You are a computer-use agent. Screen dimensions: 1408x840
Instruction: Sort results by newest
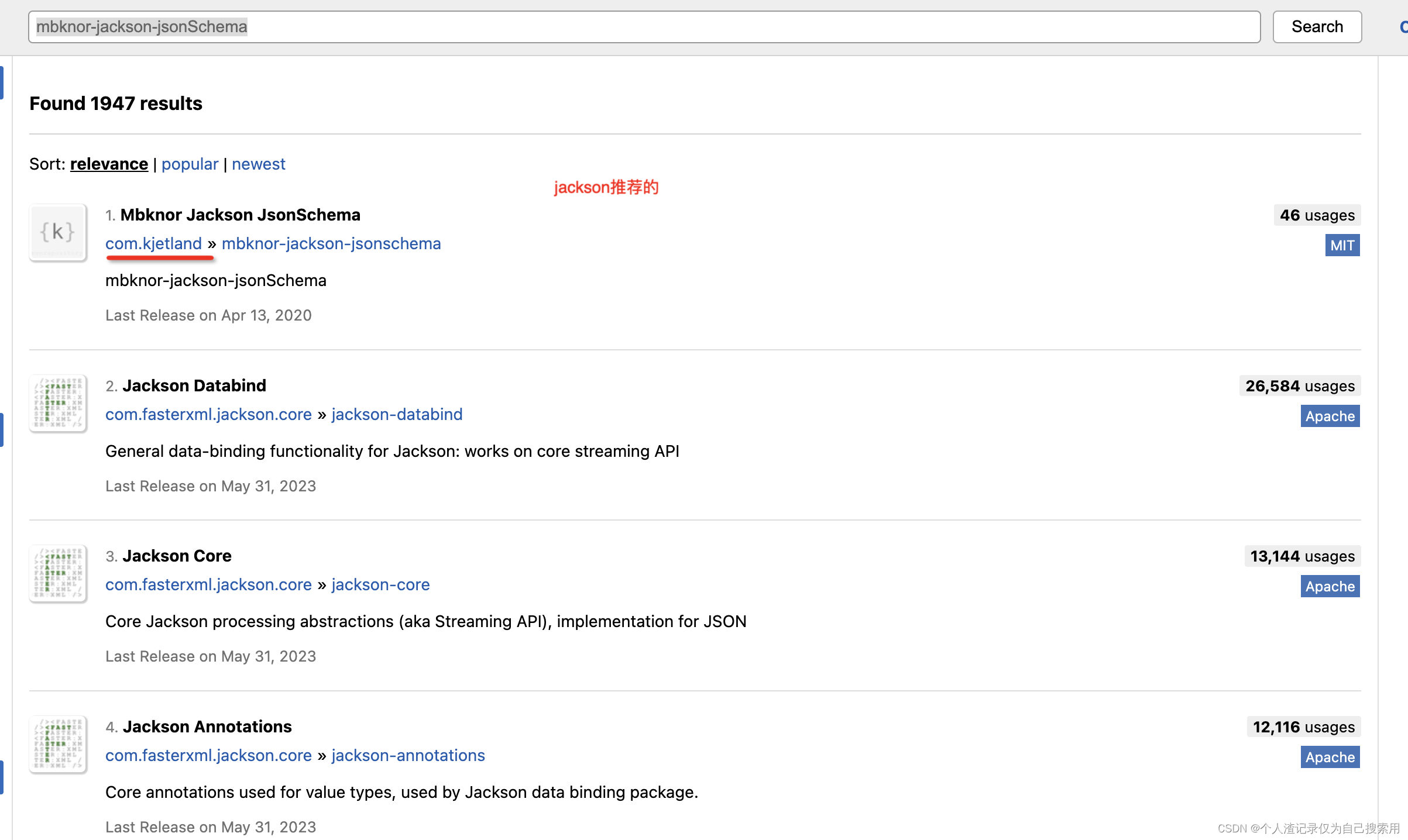click(258, 164)
